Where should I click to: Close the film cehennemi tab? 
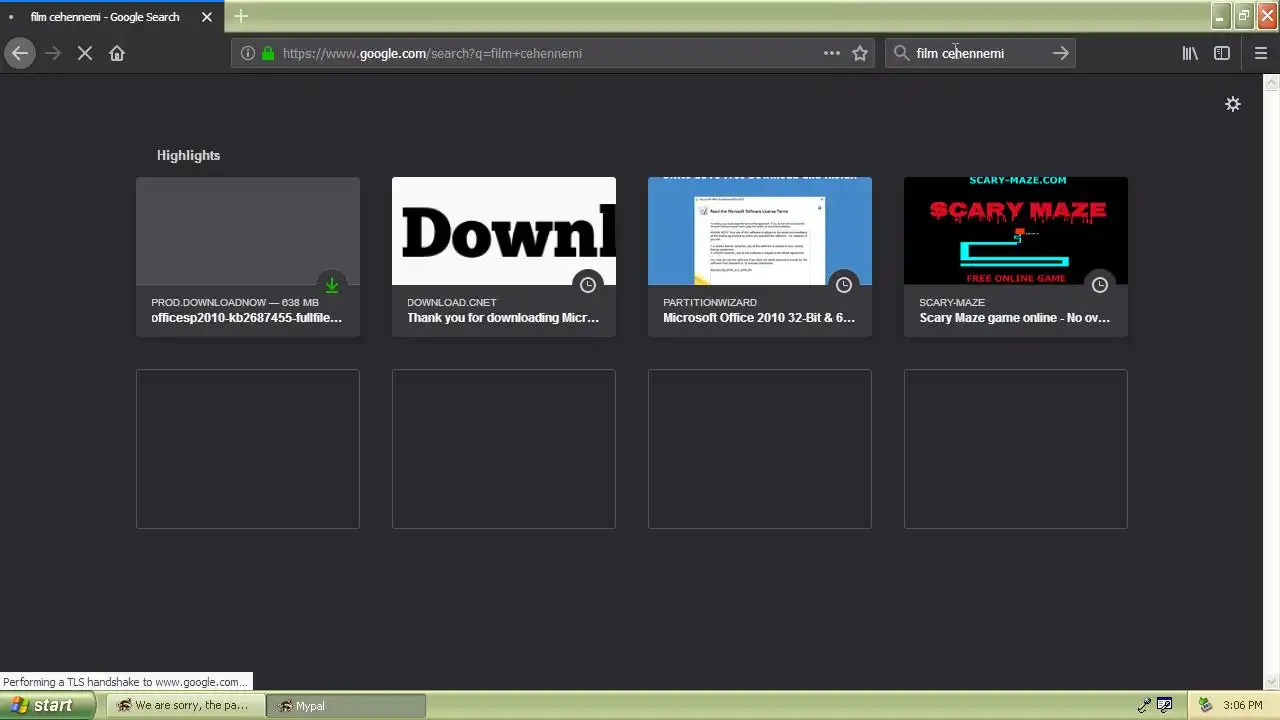click(x=207, y=17)
